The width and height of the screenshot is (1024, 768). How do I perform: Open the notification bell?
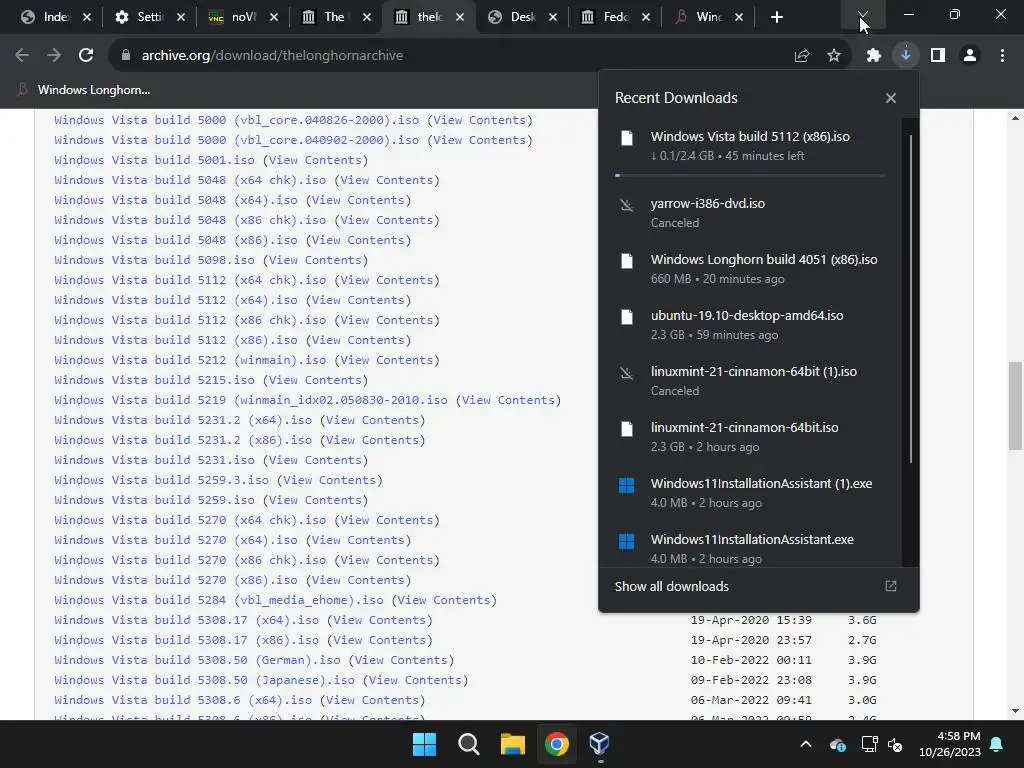[997, 744]
